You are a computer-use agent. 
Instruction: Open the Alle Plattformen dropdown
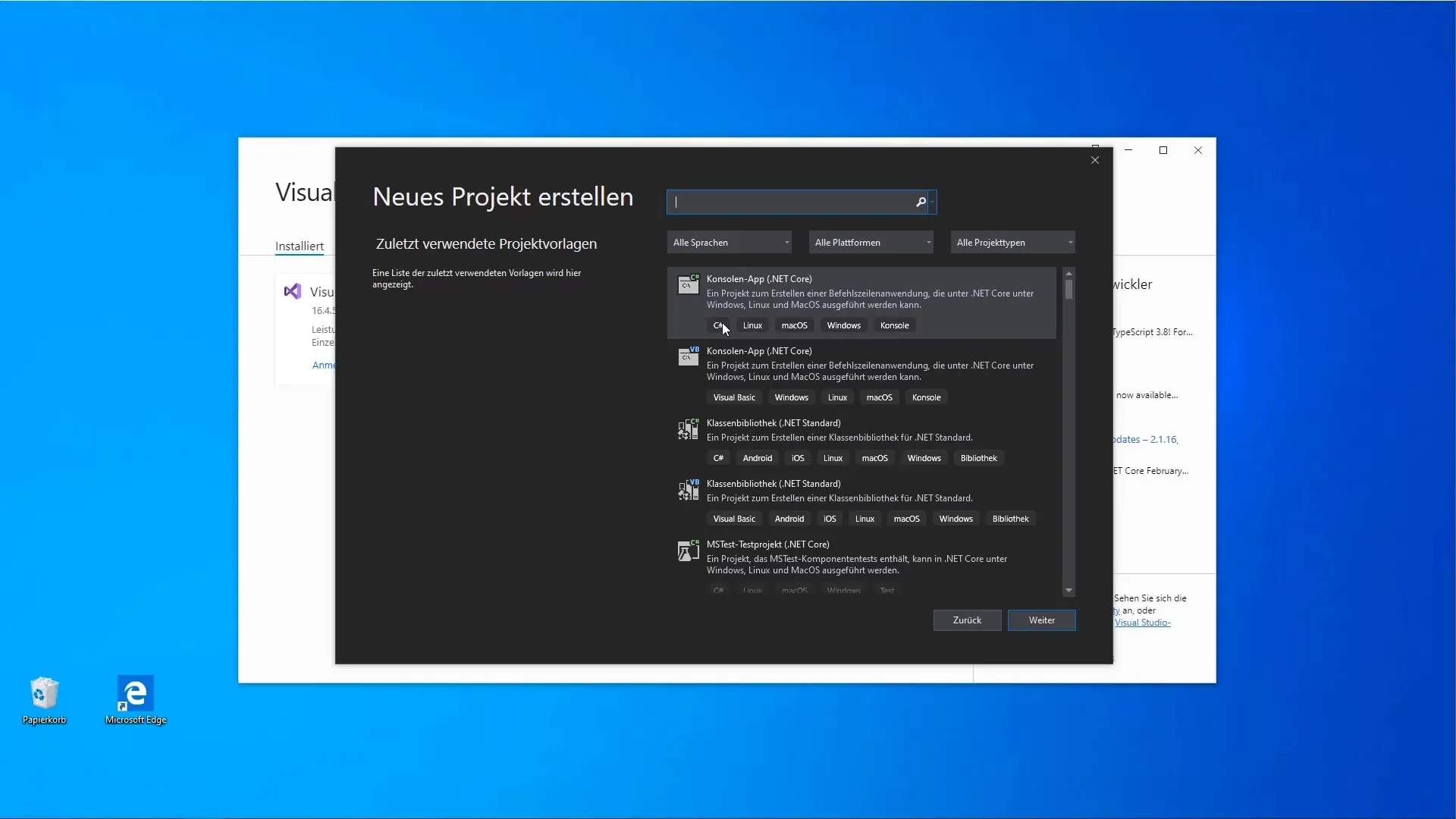click(871, 243)
